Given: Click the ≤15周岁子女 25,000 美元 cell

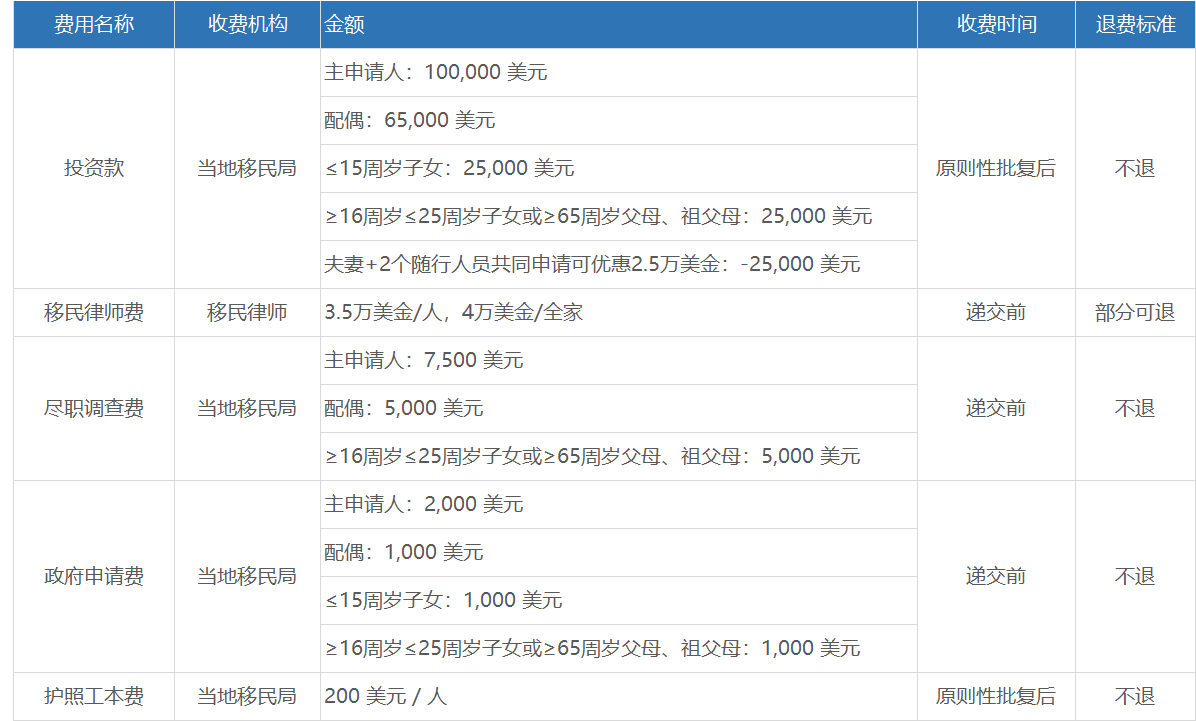Looking at the screenshot, I should 450,168.
